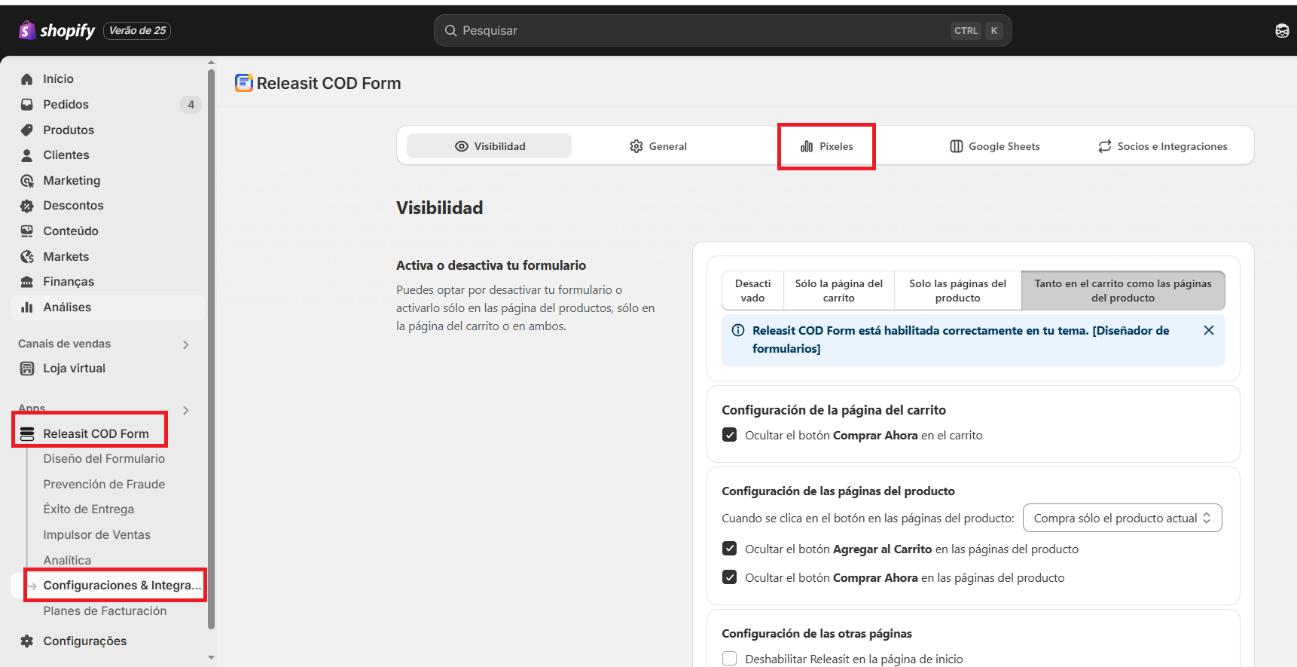The image size is (1297, 667).
Task: Click the Releasit COD Form page title
Action: coord(329,83)
